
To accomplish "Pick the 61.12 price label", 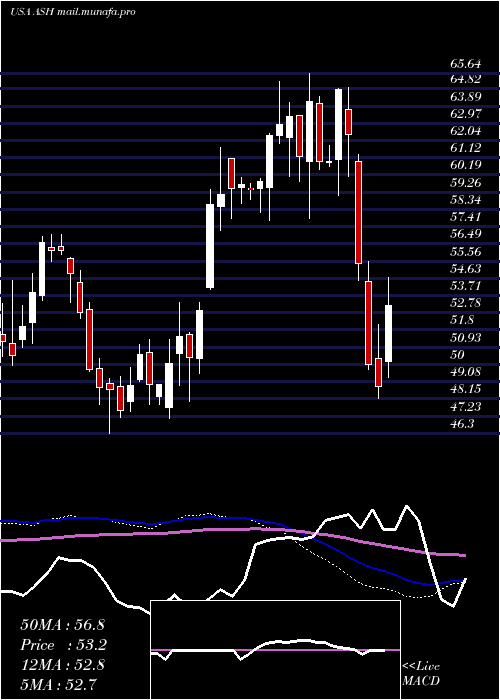I will (466, 148).
